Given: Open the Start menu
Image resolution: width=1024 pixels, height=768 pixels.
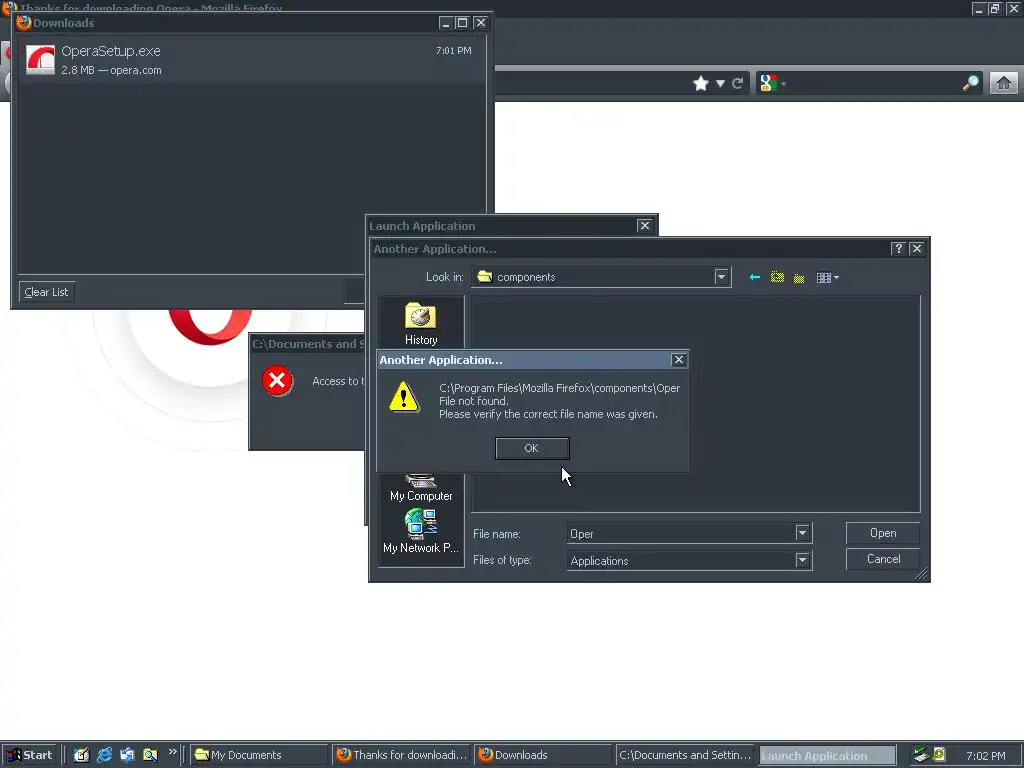Looking at the screenshot, I should (x=30, y=755).
